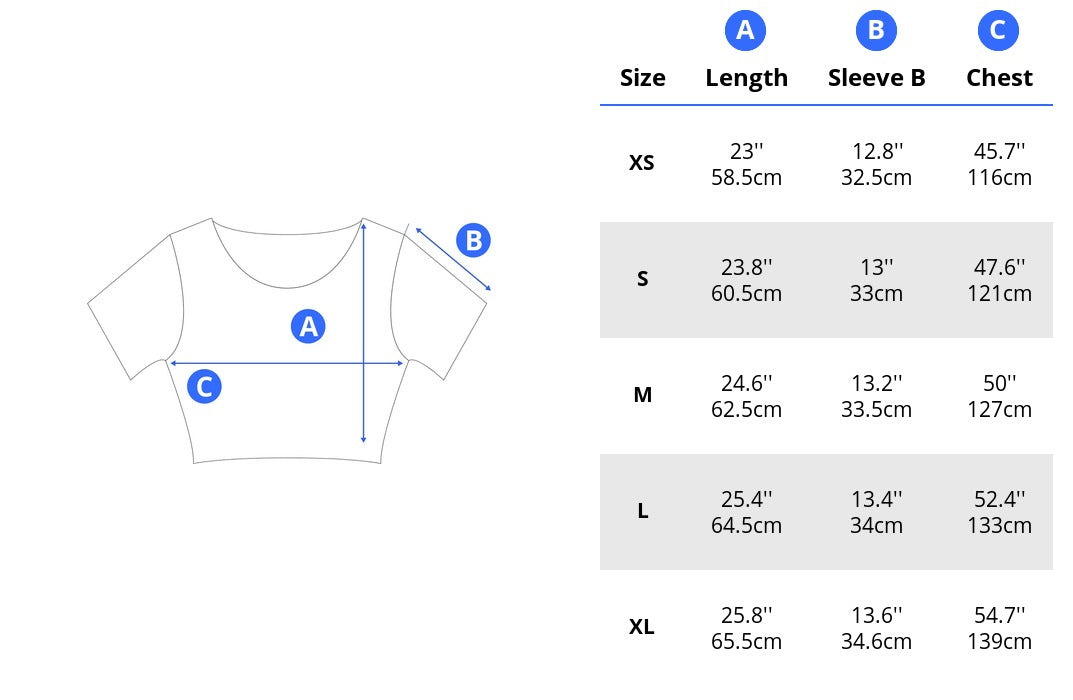The image size is (1073, 700).
Task: Click the blue B badge above Sleeve B
Action: [x=876, y=30]
